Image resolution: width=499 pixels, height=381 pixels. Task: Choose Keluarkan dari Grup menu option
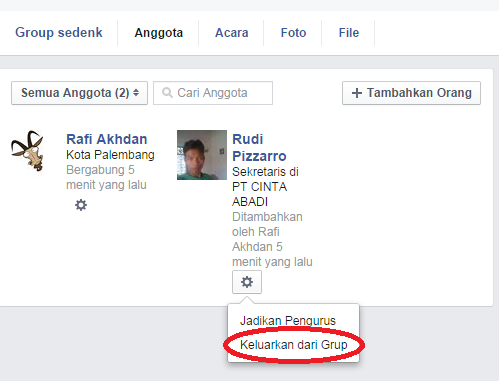click(x=294, y=345)
